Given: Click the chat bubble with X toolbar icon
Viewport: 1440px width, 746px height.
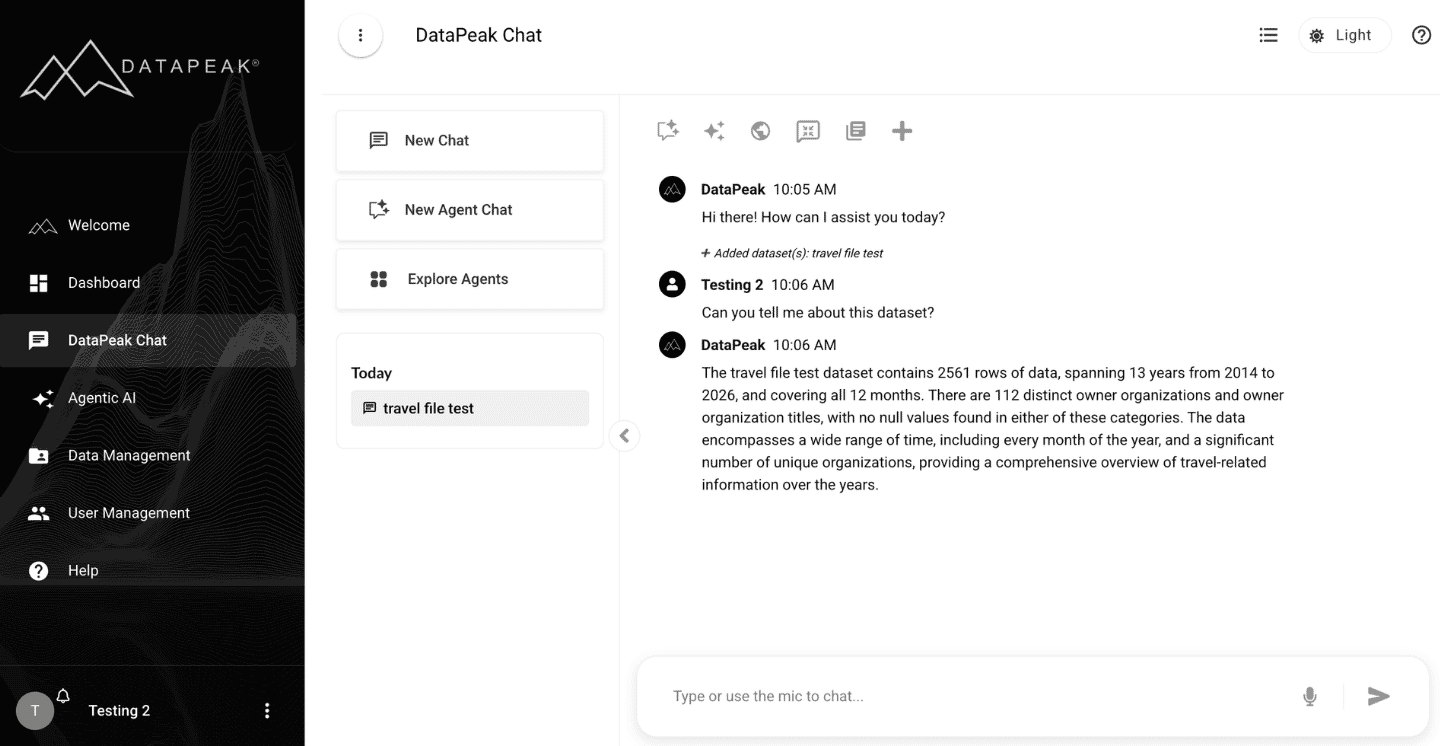Looking at the screenshot, I should tap(808, 131).
